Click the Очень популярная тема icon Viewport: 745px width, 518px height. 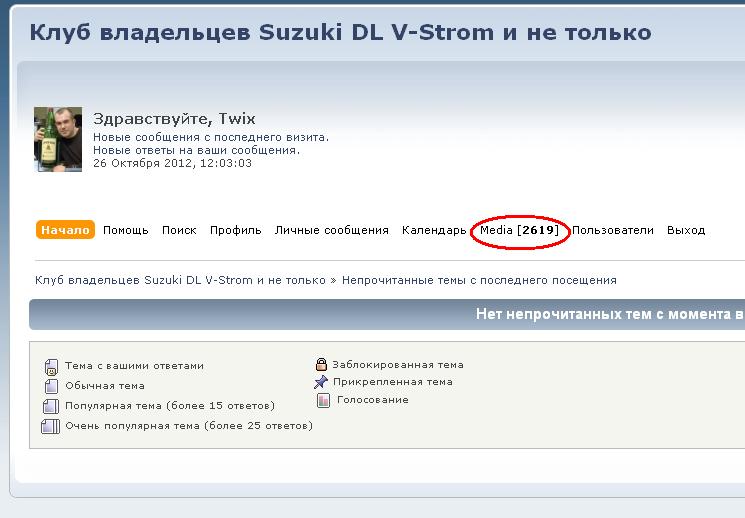click(50, 426)
